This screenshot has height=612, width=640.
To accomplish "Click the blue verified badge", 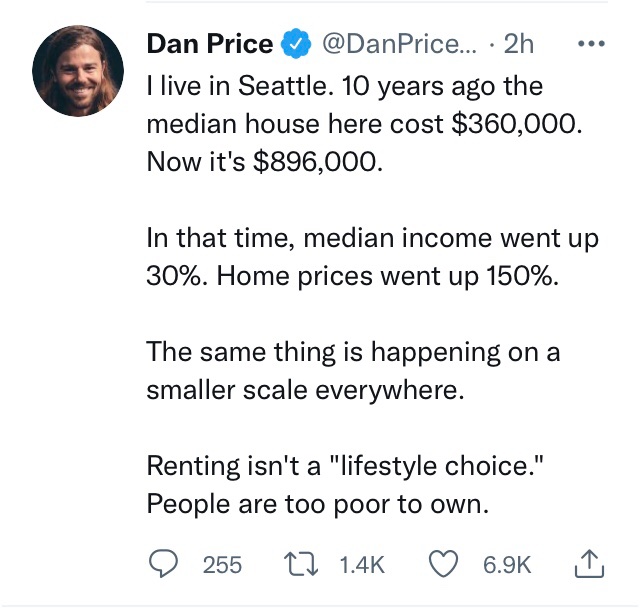I will coord(293,44).
